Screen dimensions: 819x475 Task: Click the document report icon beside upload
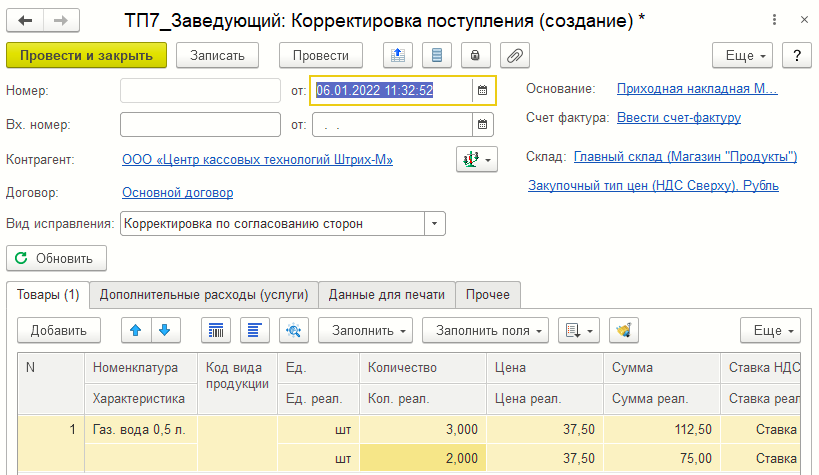(437, 55)
